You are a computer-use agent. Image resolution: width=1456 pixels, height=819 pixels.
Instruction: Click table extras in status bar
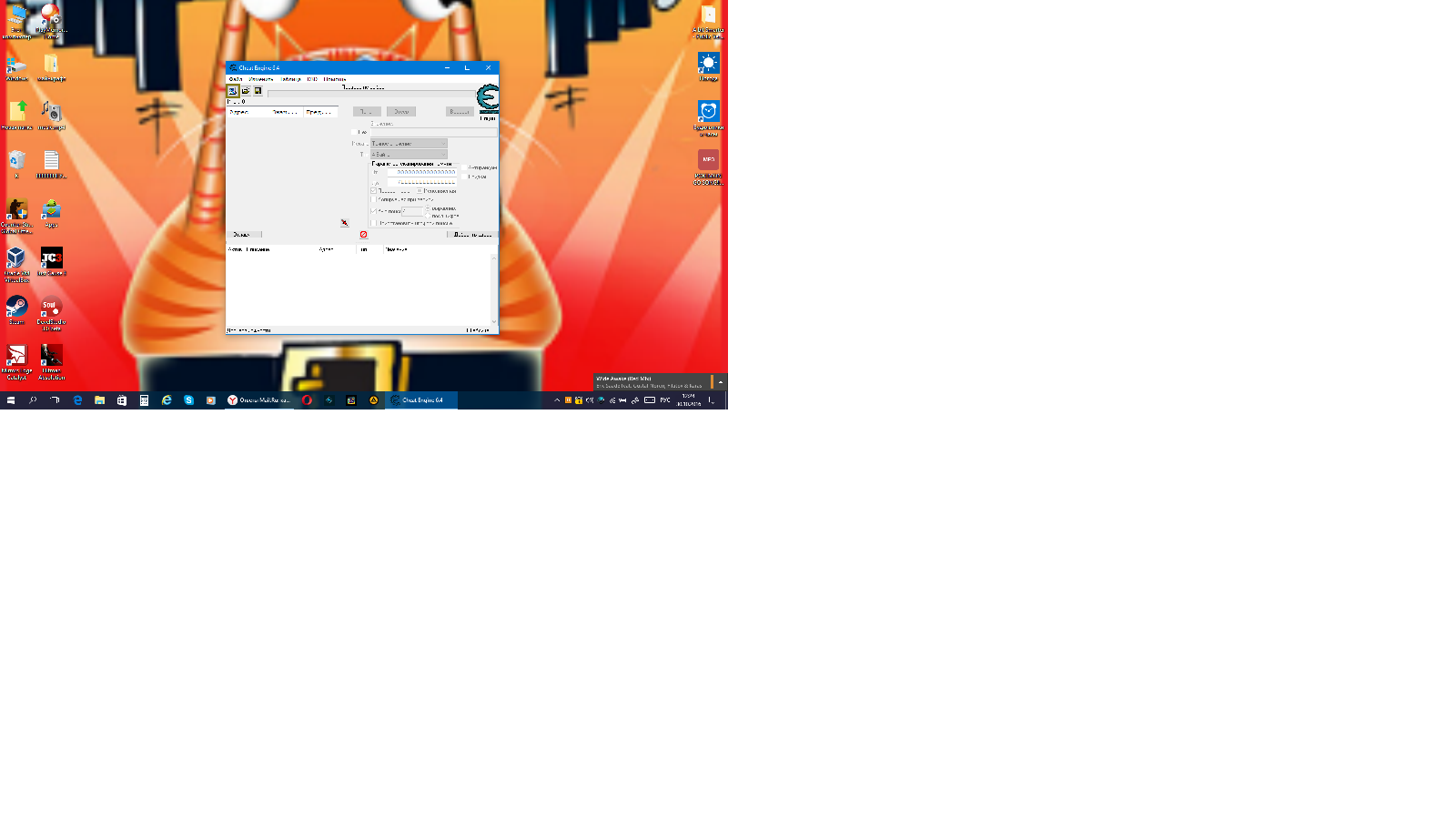pos(479,330)
